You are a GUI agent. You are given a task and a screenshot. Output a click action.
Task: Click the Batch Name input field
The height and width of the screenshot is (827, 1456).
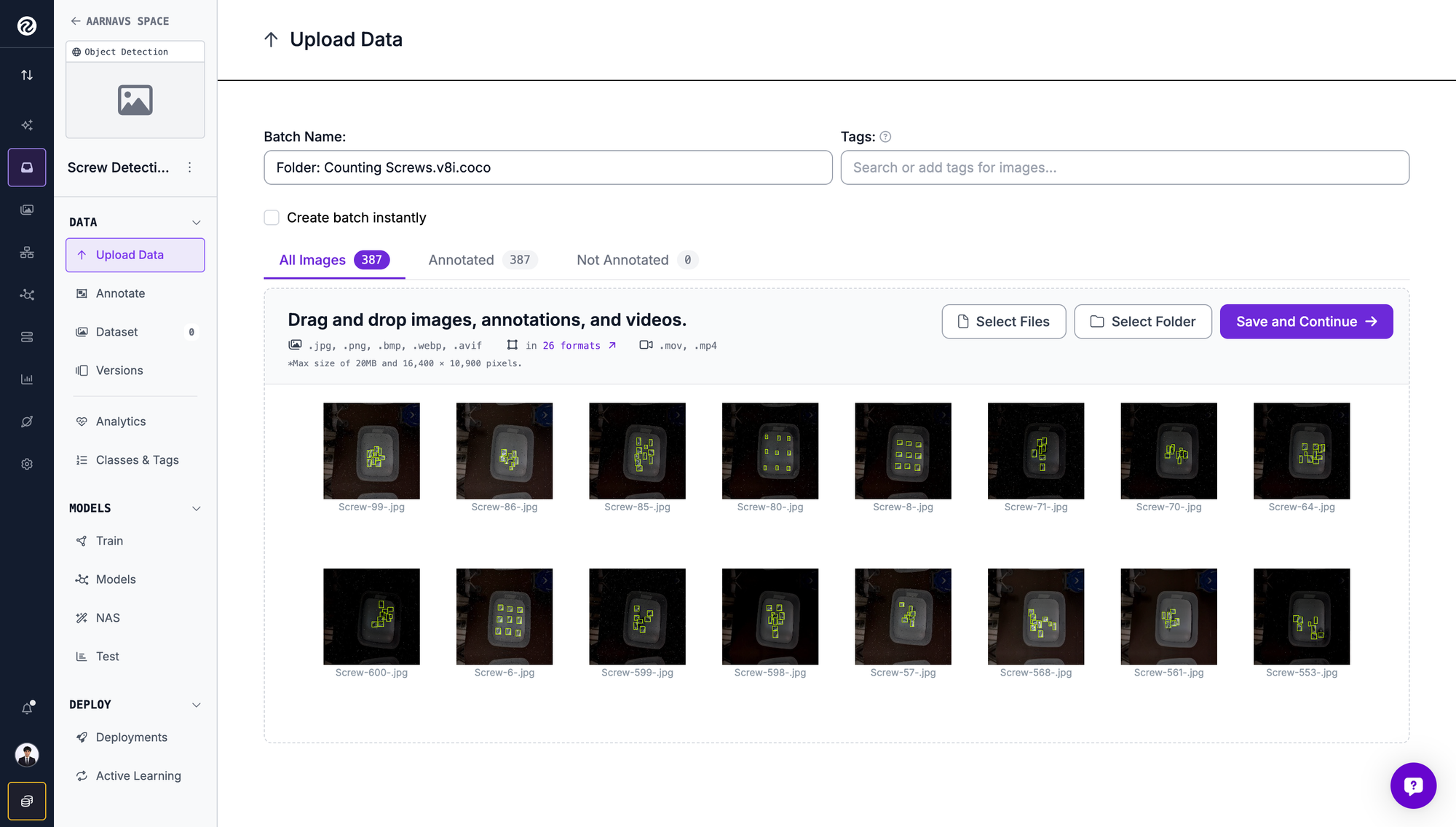click(548, 167)
